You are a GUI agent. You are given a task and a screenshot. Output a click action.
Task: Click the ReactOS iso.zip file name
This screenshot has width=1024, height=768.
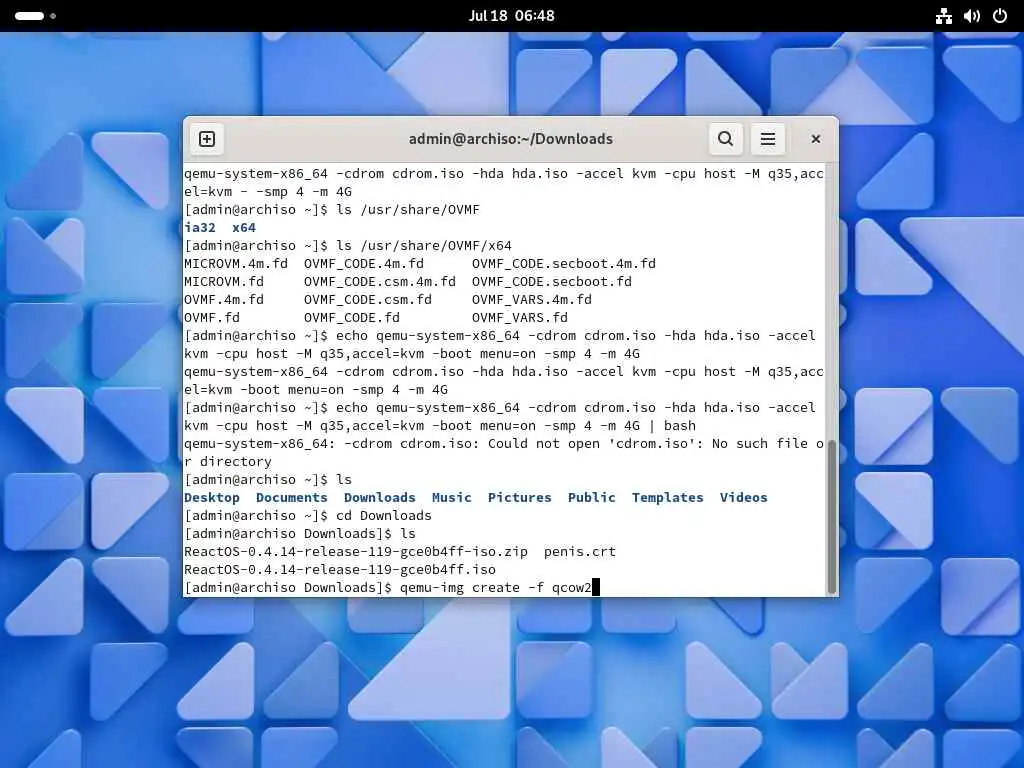[x=356, y=552]
